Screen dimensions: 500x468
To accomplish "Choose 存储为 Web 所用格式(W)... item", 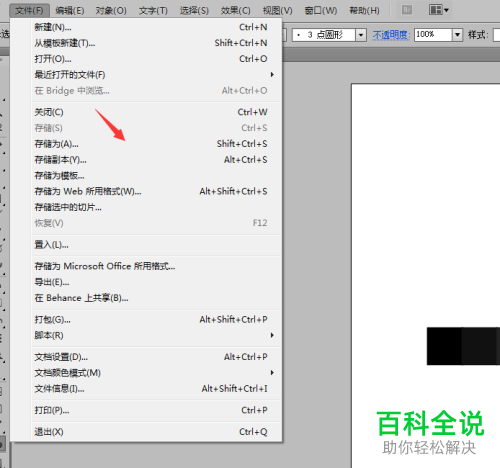I will point(156,192).
